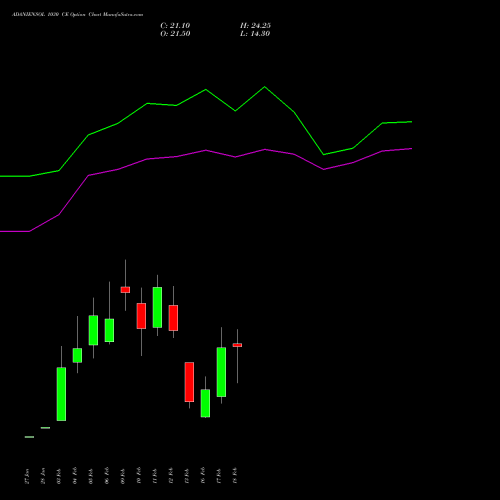This screenshot has height=500, width=500.
Task: Click the red candle body above 10 Feb
Action: pyautogui.click(x=141, y=316)
